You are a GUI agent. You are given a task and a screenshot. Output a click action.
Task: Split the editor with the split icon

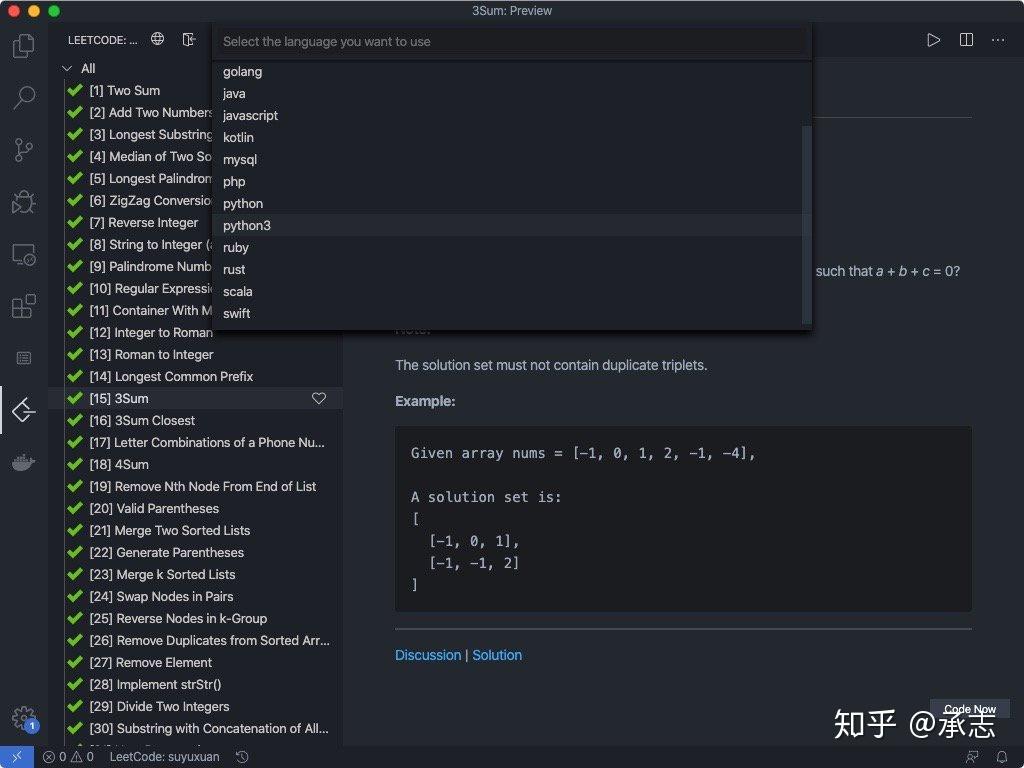click(964, 40)
